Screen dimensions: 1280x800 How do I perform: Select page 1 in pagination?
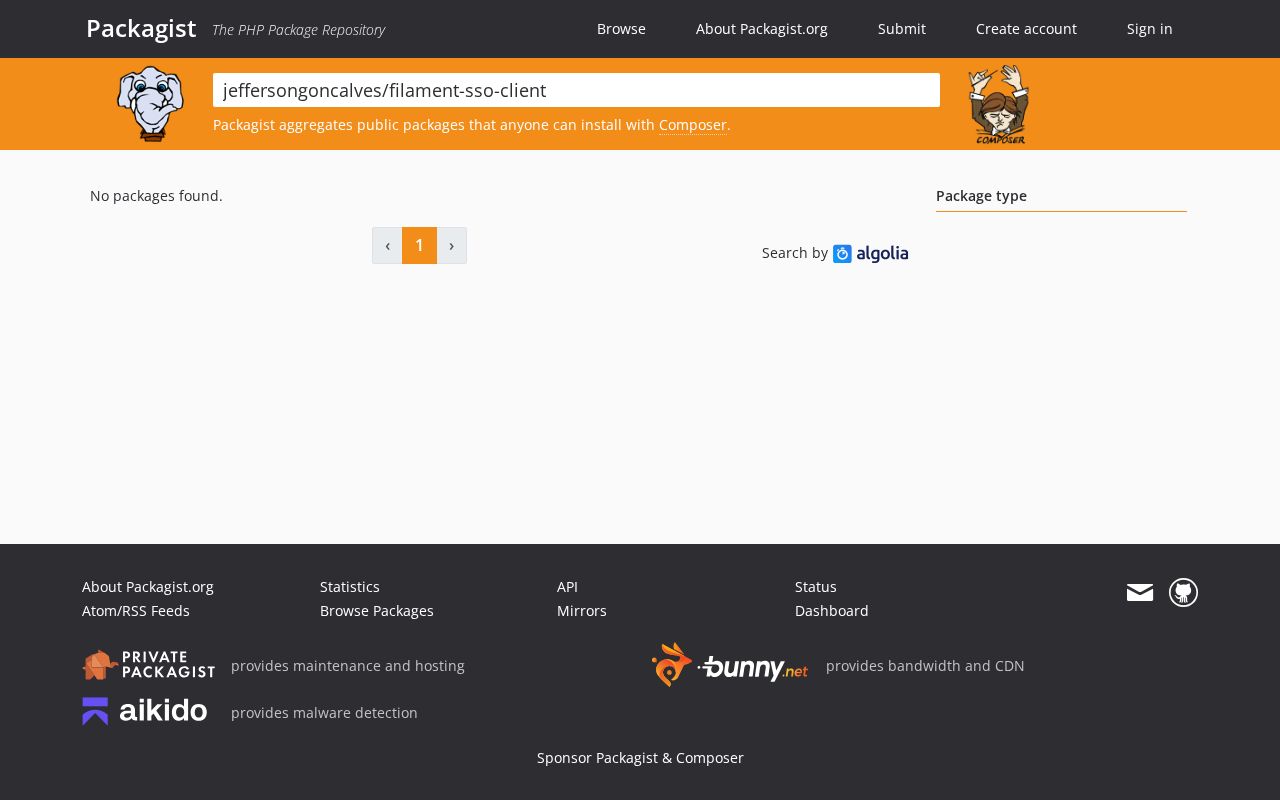coord(419,245)
